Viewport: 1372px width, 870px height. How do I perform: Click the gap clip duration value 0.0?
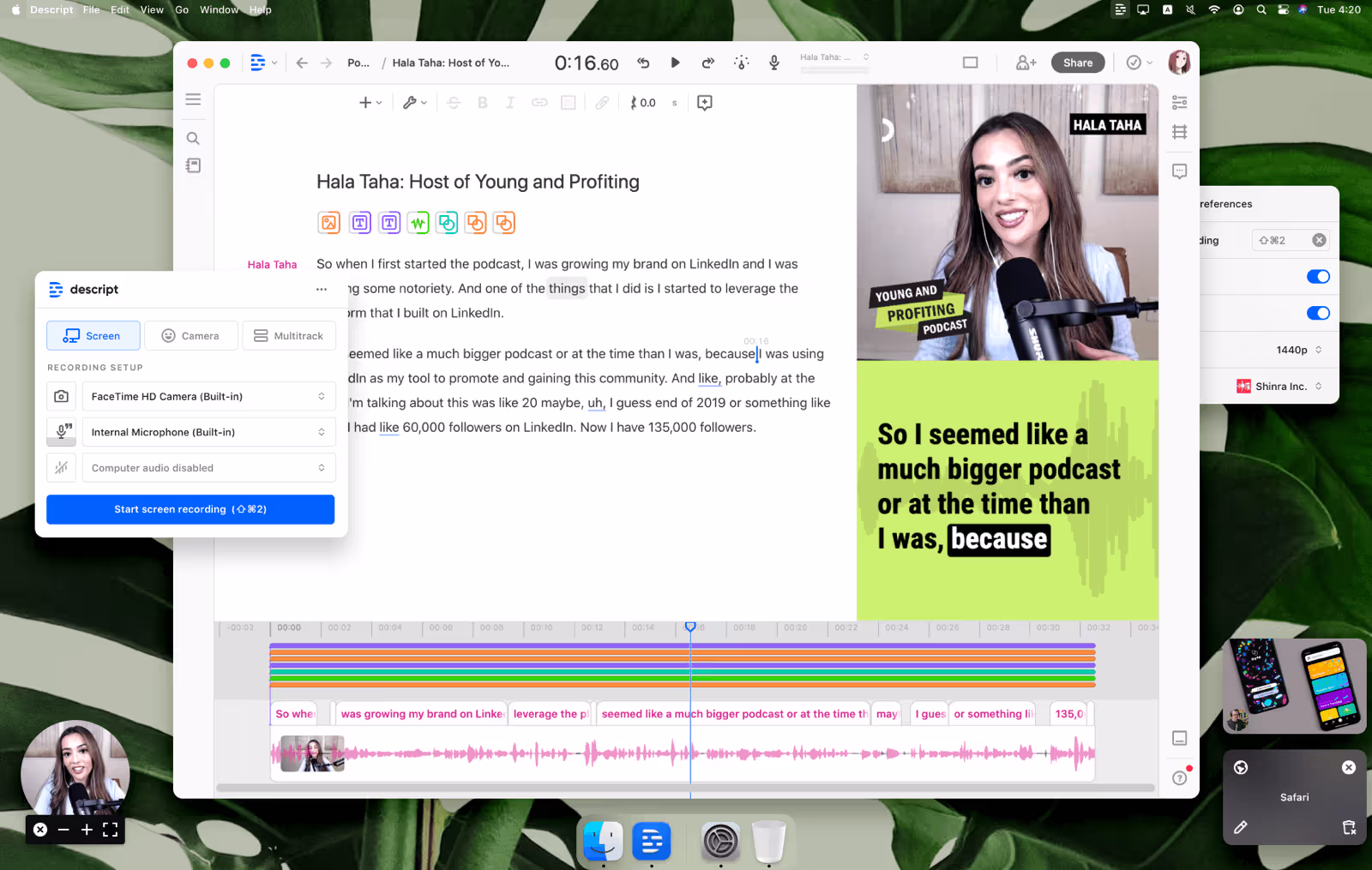(x=647, y=103)
